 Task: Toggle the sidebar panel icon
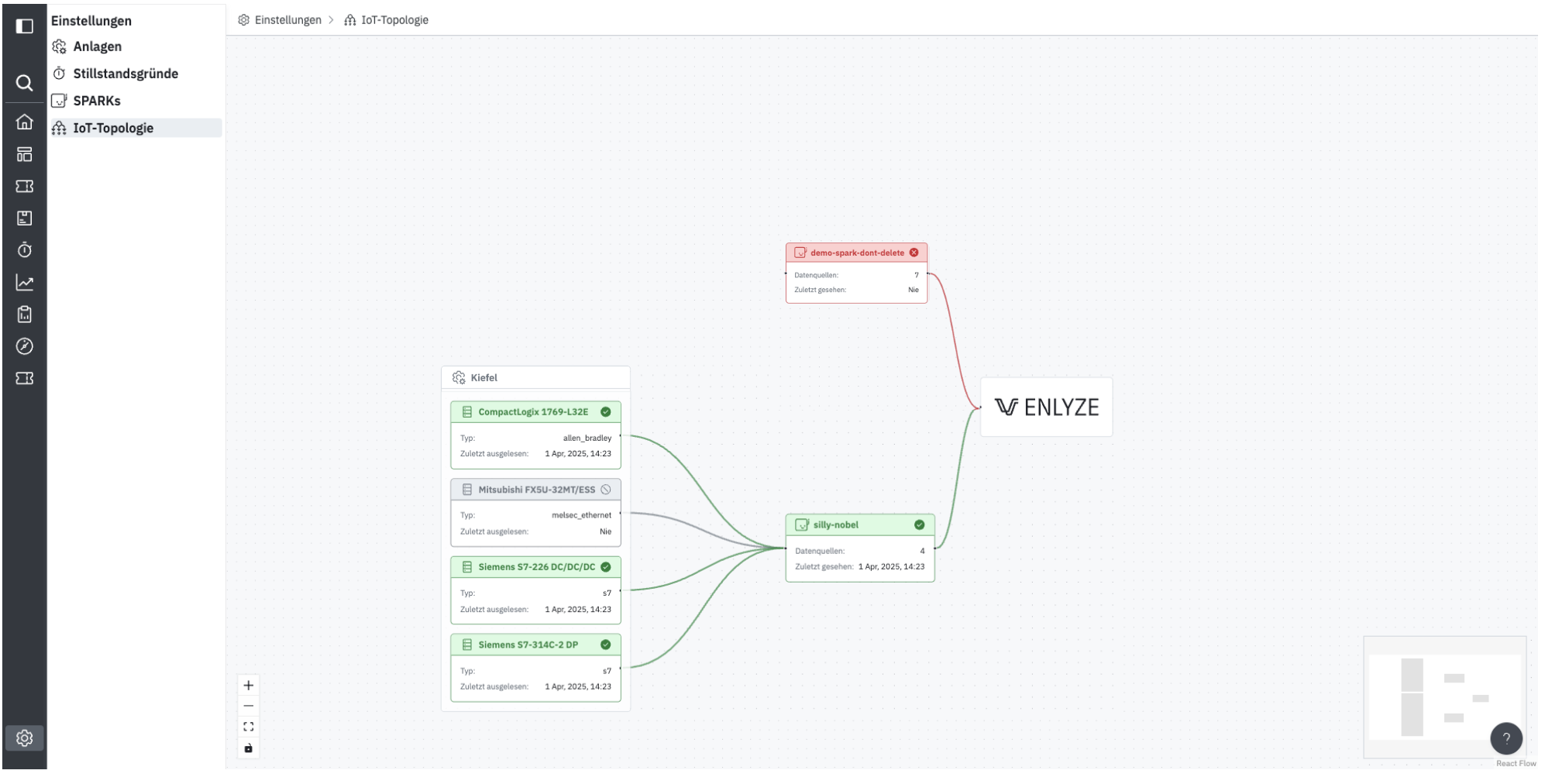25,26
